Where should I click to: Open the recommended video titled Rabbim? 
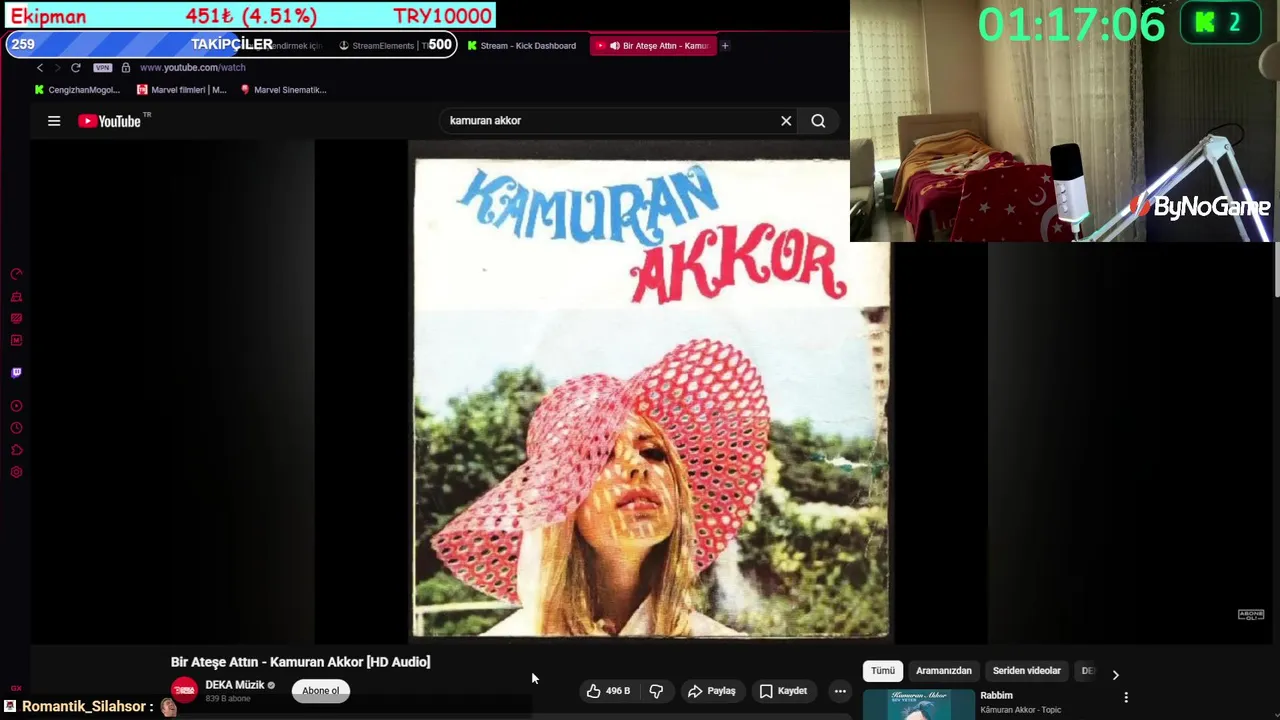996,695
